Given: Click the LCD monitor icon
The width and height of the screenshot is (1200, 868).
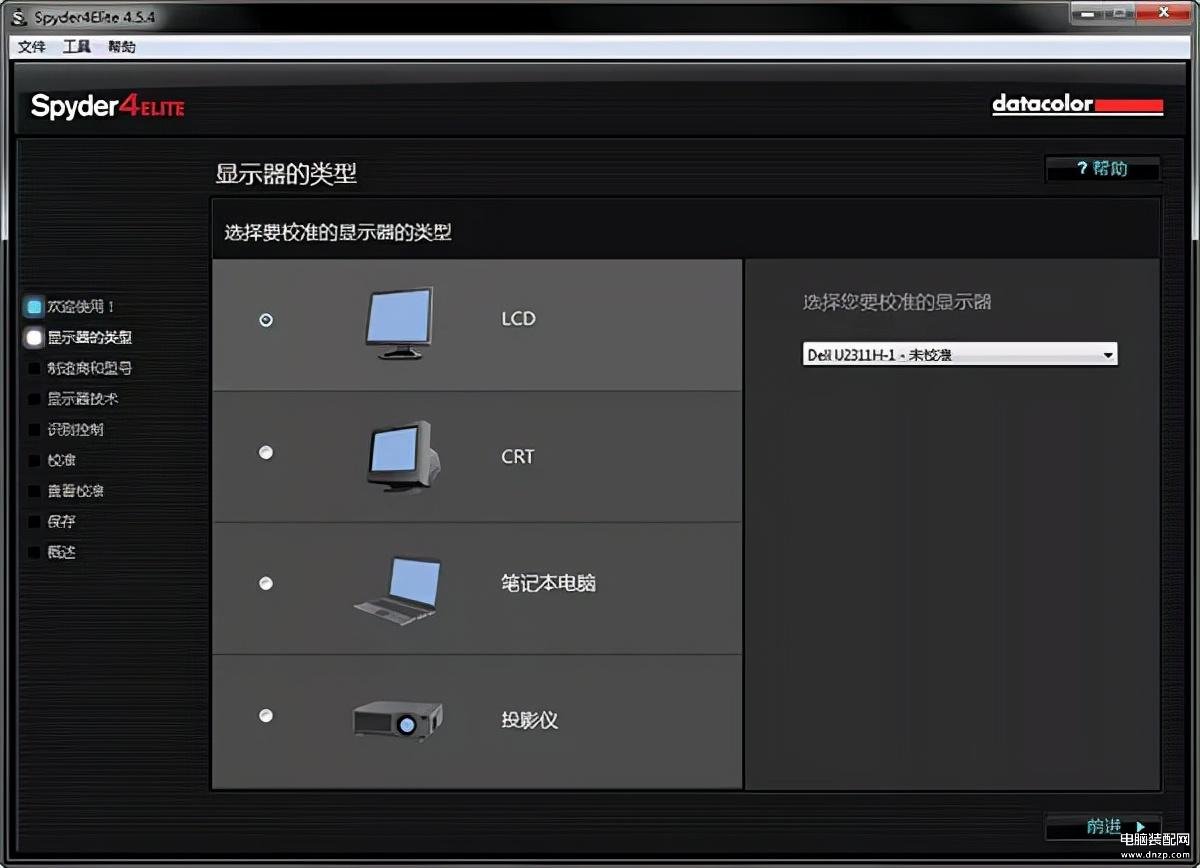Looking at the screenshot, I should pos(400,323).
